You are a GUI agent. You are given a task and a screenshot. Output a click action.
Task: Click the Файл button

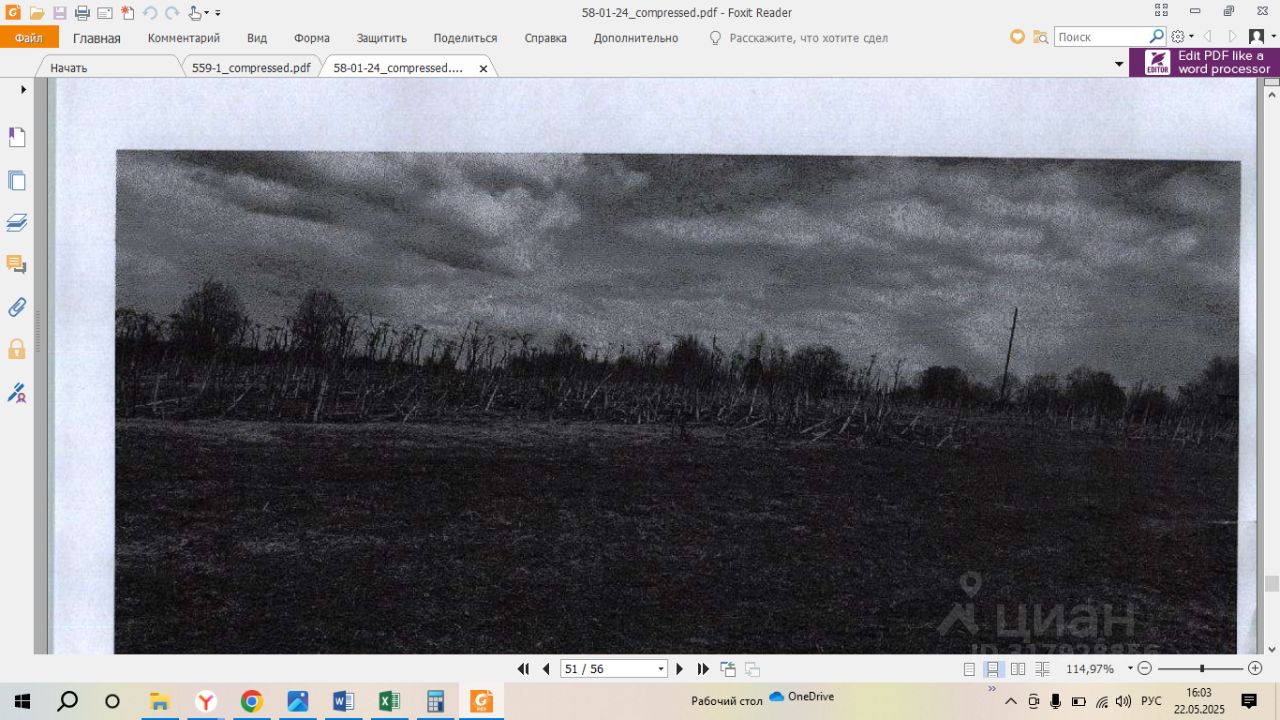(x=29, y=38)
